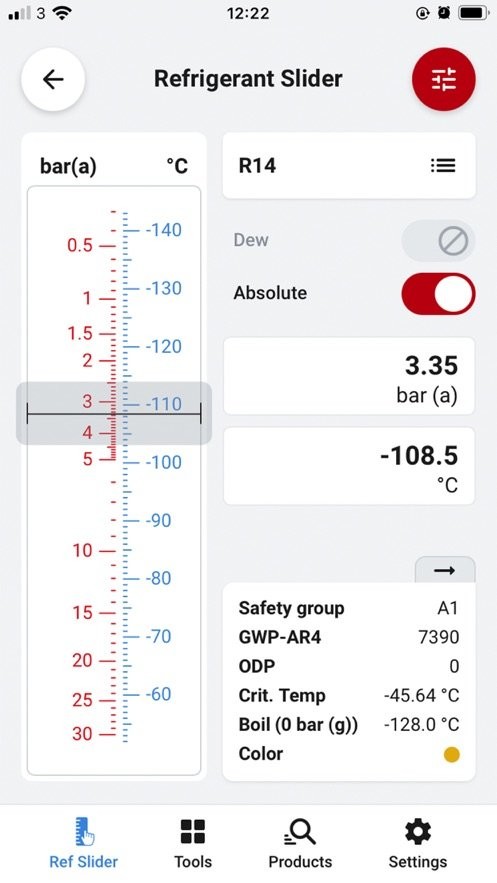
Task: Tap the back arrow button
Action: point(53,79)
